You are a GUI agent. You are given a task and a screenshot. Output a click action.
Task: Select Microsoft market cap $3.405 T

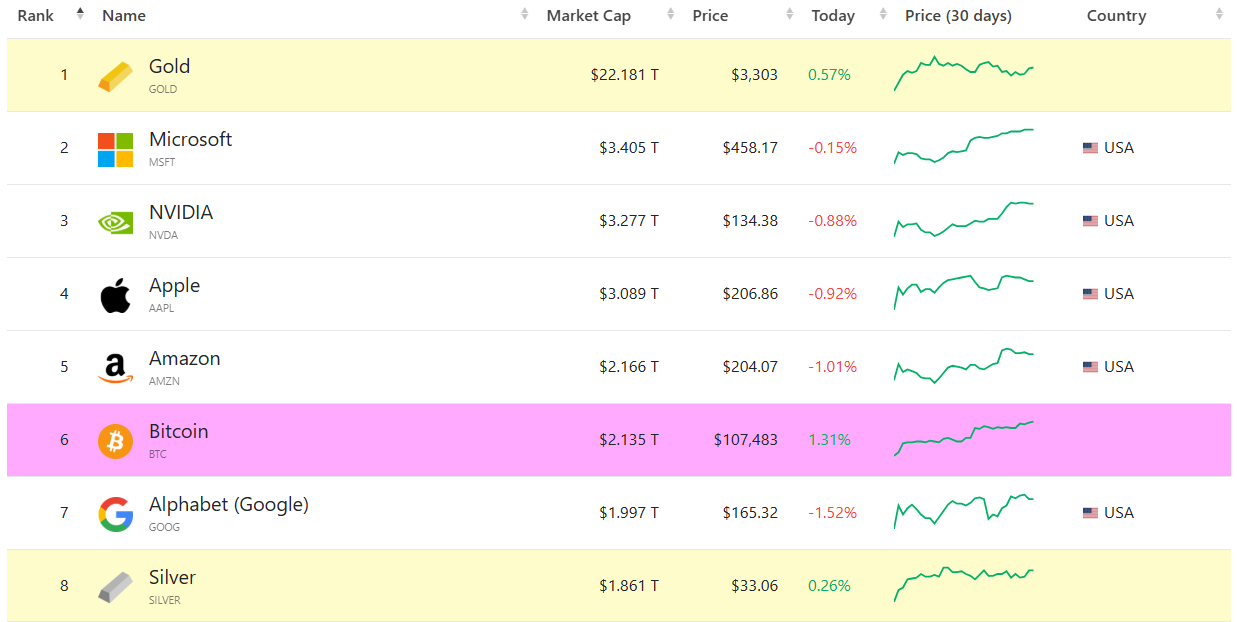629,148
